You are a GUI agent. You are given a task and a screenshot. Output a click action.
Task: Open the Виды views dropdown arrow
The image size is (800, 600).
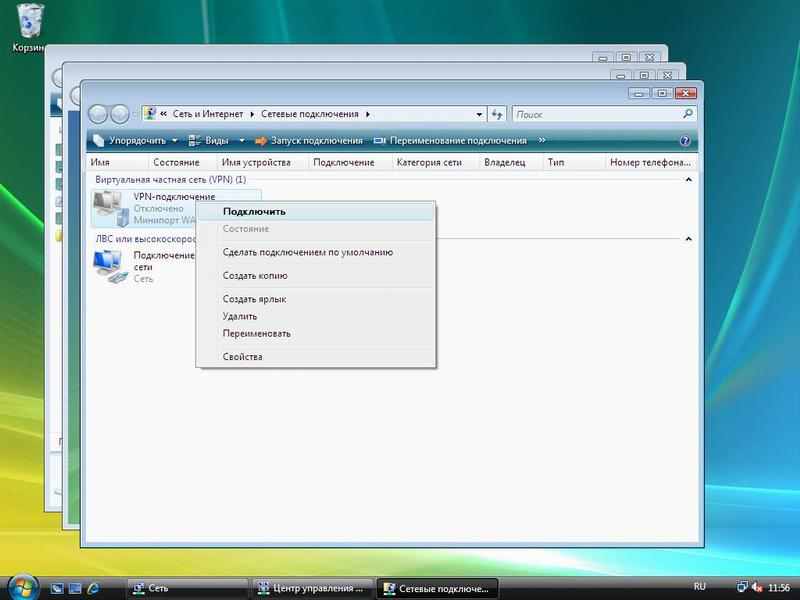(x=242, y=141)
